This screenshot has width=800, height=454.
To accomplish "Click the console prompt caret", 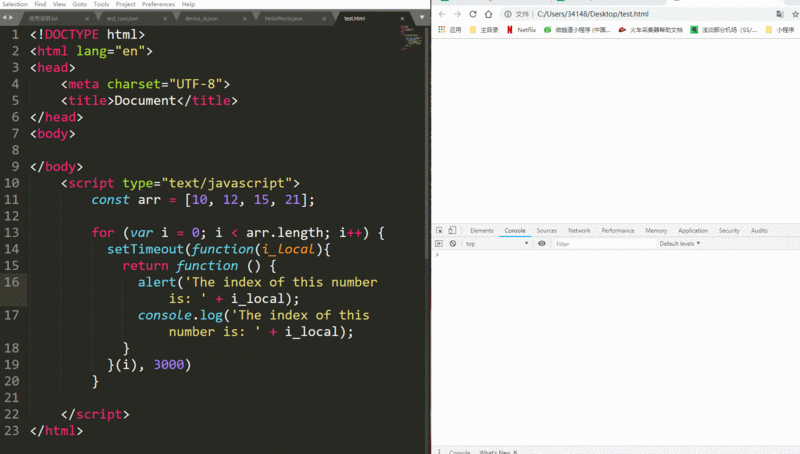I will point(437,255).
